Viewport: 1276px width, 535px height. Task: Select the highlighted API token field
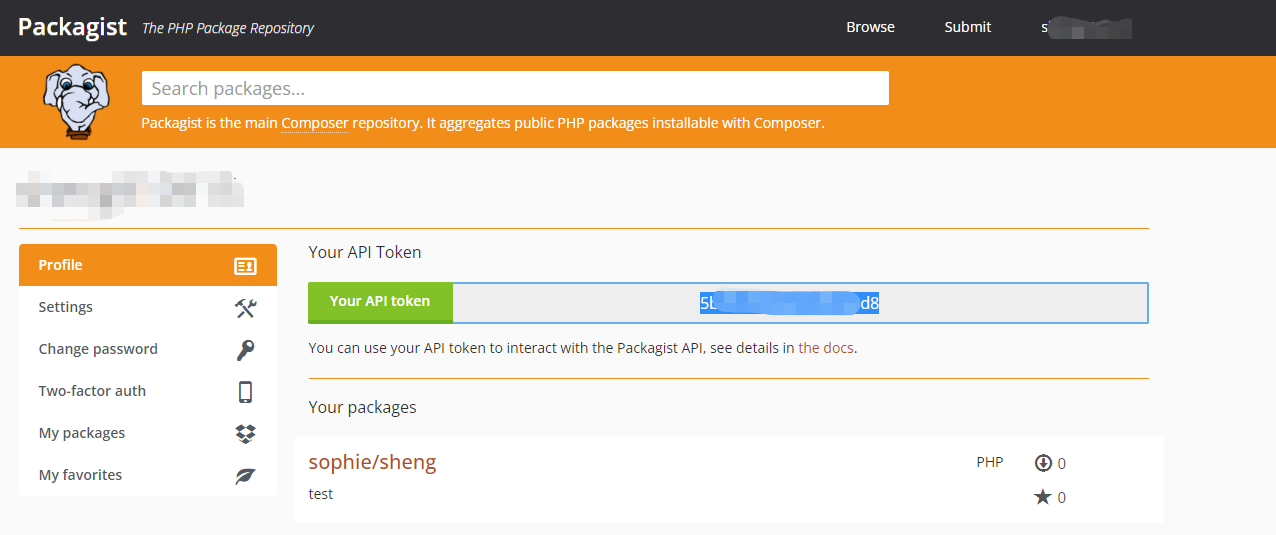tap(800, 303)
